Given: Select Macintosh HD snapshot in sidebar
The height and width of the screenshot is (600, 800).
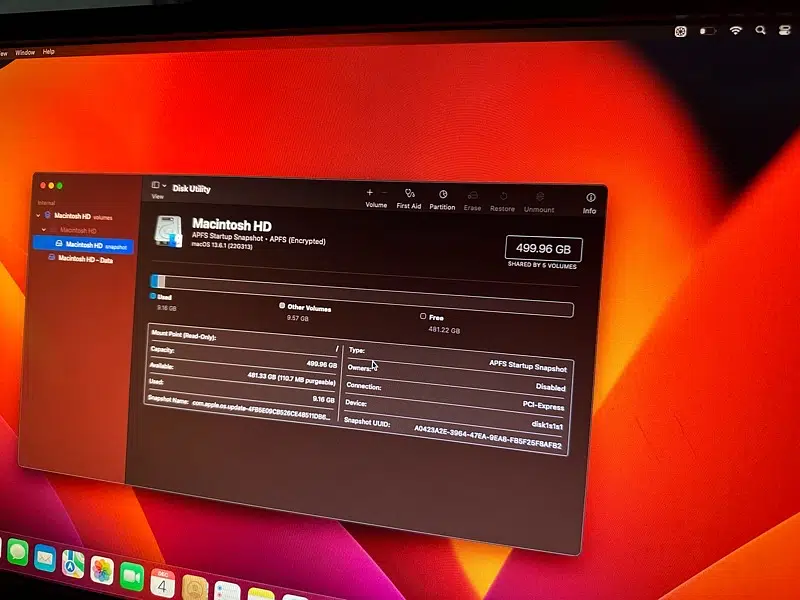Looking at the screenshot, I should click(x=84, y=245).
